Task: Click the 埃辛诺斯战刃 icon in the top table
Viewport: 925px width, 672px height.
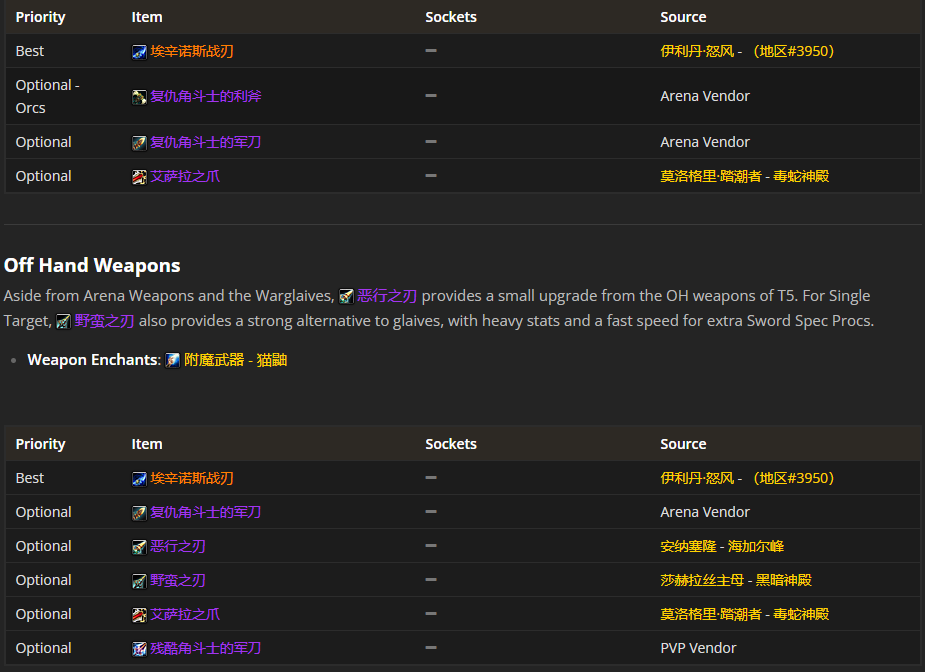Action: [139, 52]
